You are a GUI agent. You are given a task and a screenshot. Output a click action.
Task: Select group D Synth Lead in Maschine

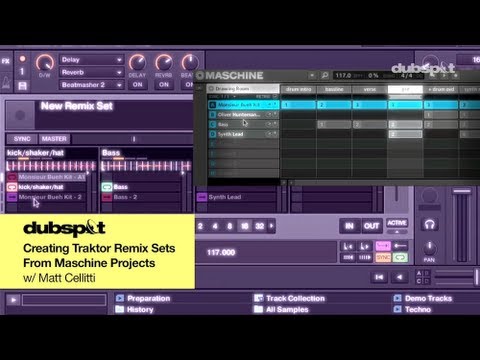(x=243, y=134)
